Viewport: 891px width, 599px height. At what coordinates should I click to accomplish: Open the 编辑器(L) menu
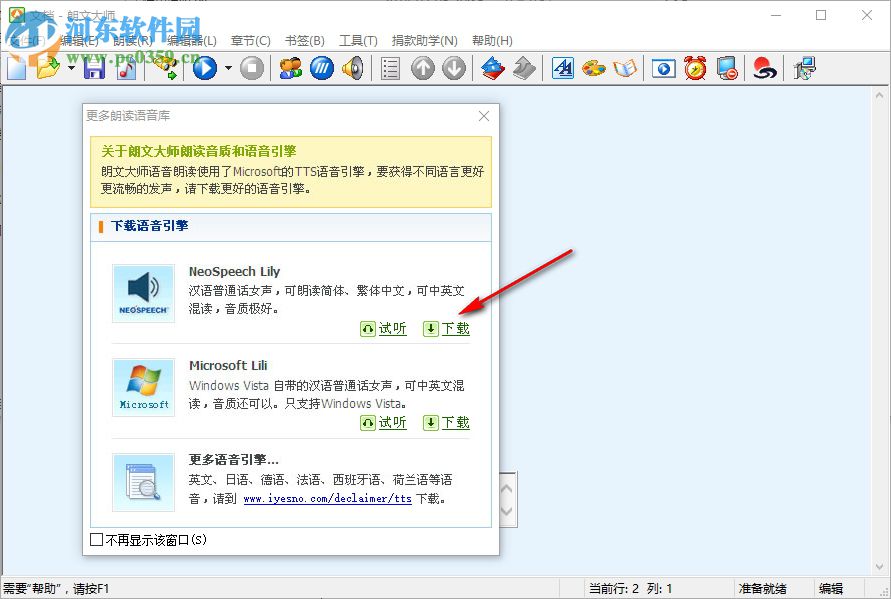coord(193,41)
